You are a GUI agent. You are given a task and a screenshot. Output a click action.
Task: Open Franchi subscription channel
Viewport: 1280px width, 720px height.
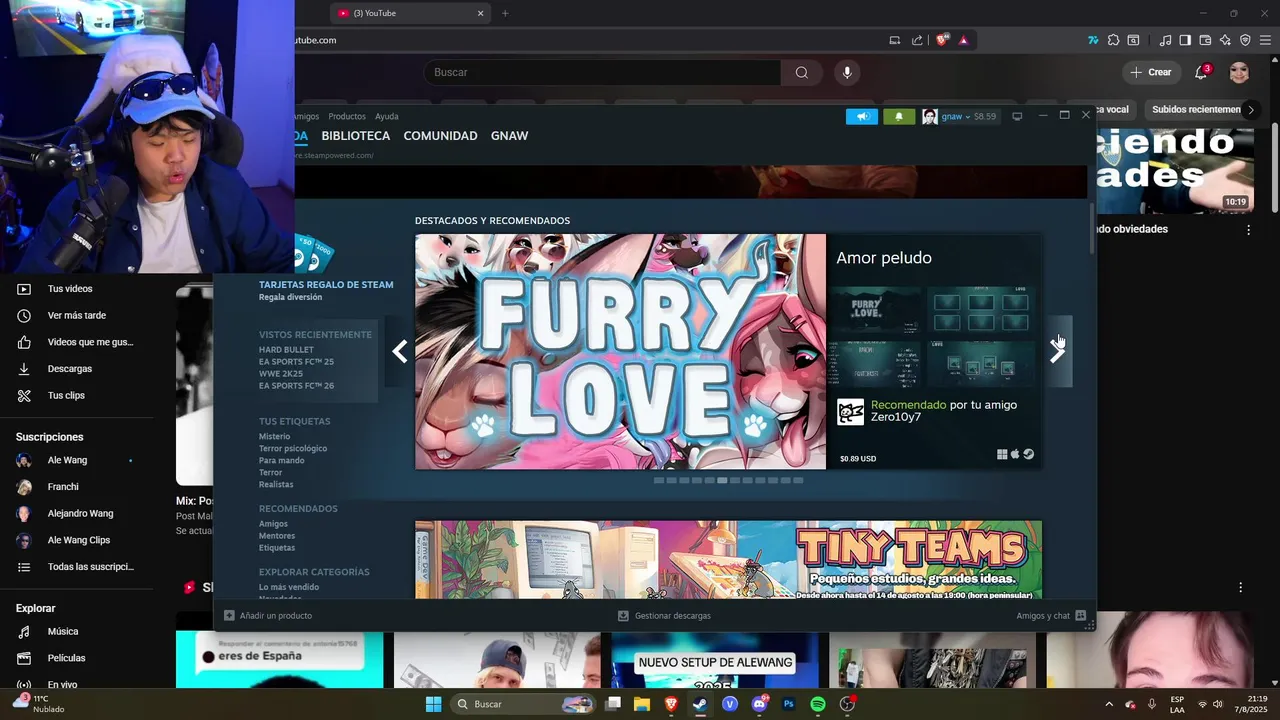point(63,487)
